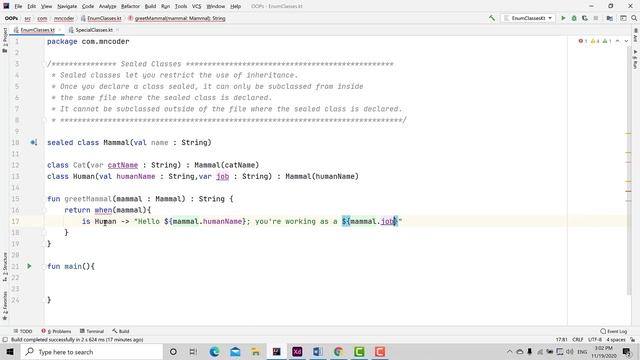This screenshot has height=360, width=640.
Task: Click the mncoder breadcrumb in navigation bar
Action: click(64, 18)
